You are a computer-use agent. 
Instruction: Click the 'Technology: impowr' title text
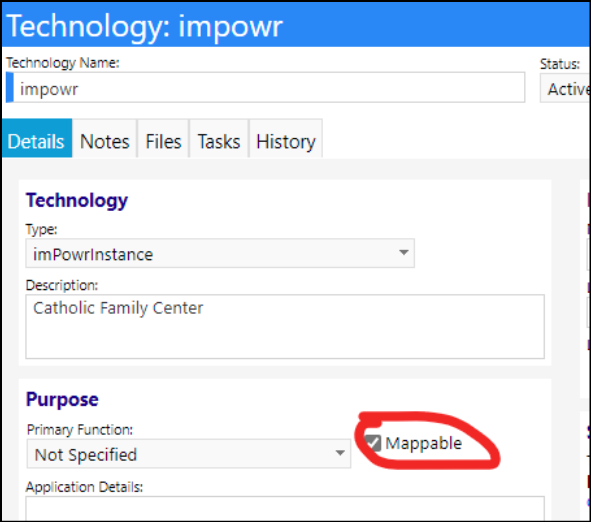tap(145, 27)
